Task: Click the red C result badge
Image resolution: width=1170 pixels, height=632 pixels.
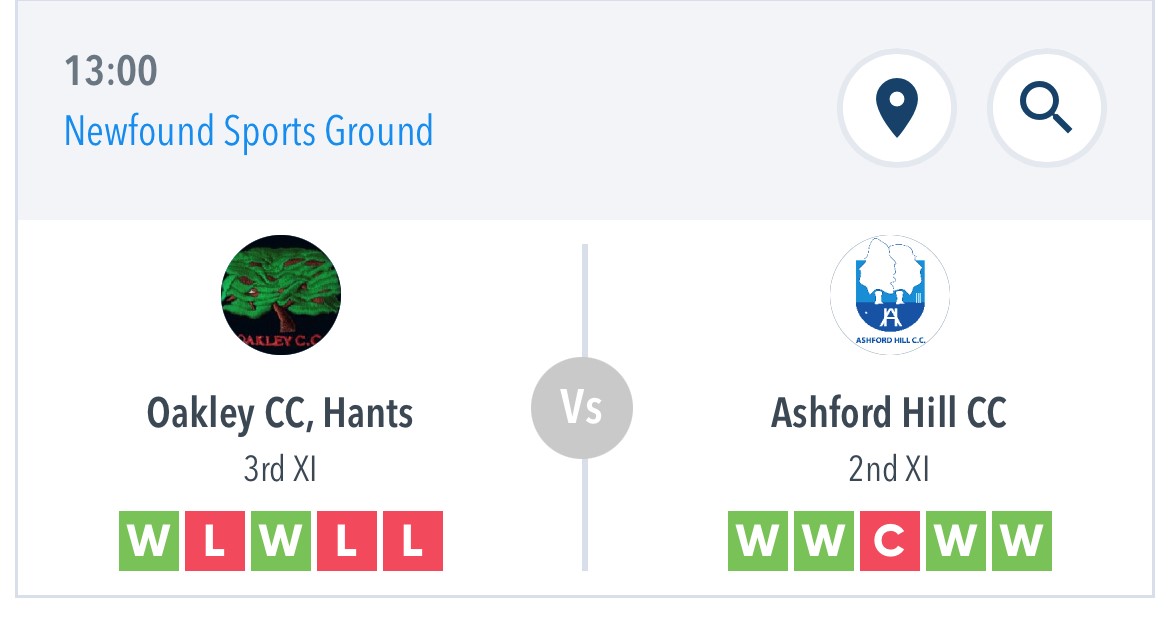Action: [889, 541]
